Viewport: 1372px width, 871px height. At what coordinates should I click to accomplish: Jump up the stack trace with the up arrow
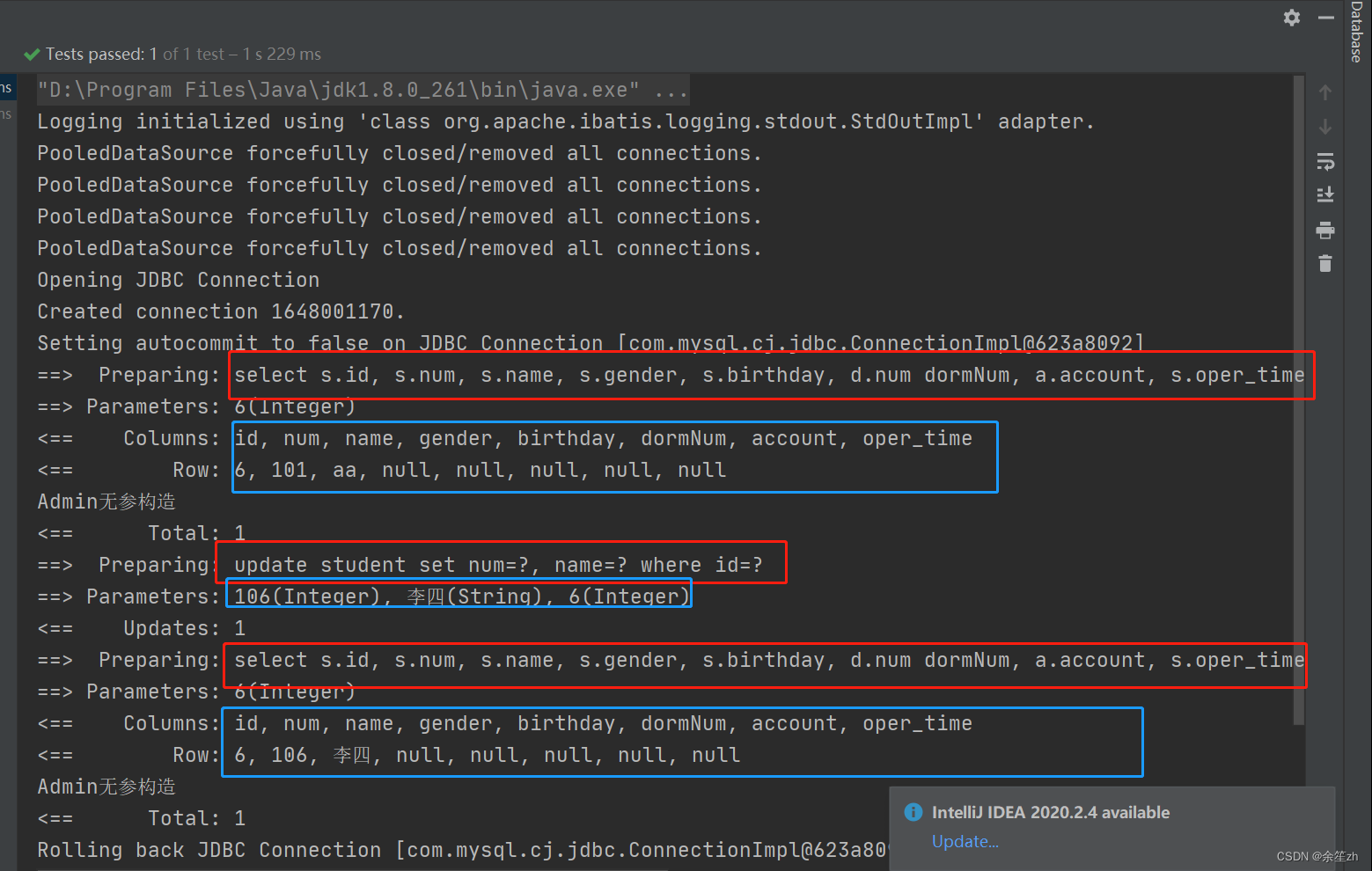[1325, 92]
